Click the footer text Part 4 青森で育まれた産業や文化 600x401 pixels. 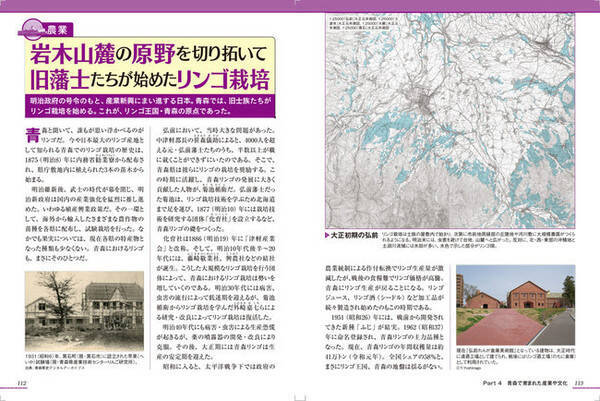(x=525, y=383)
